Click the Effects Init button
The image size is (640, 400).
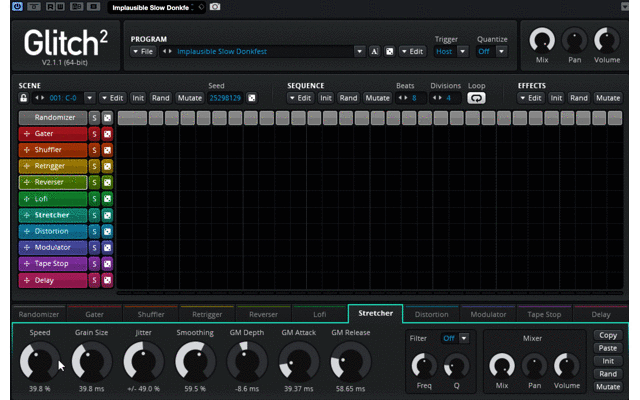(556, 98)
